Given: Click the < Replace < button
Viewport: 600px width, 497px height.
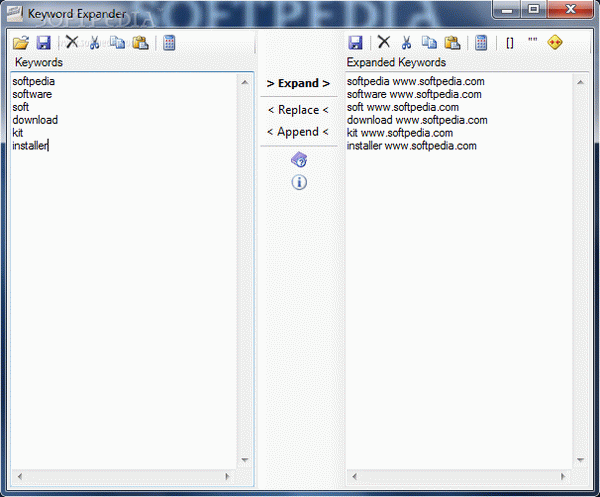Looking at the screenshot, I should coord(298,110).
